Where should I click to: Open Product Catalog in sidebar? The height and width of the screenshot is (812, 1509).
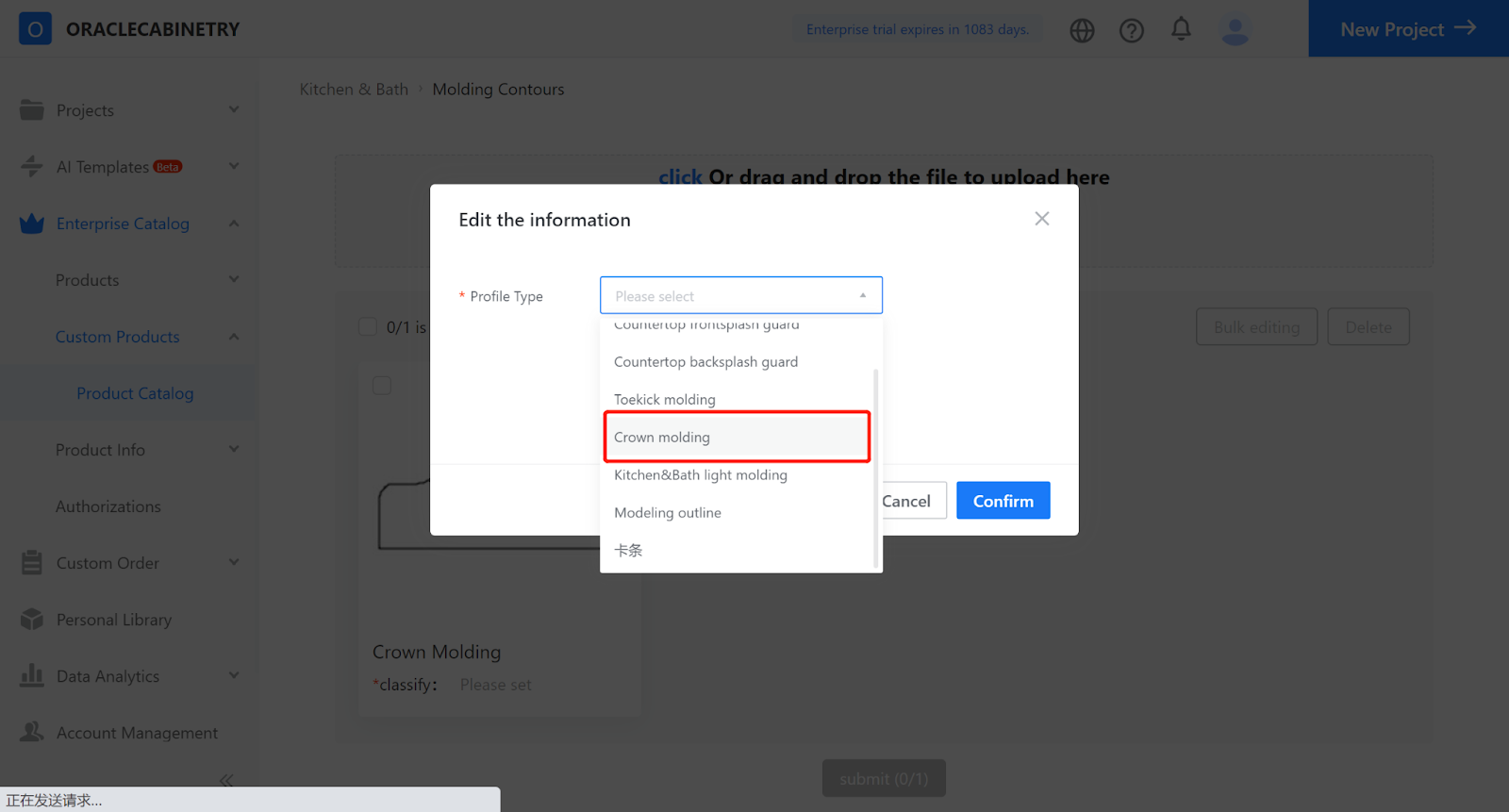tap(135, 393)
